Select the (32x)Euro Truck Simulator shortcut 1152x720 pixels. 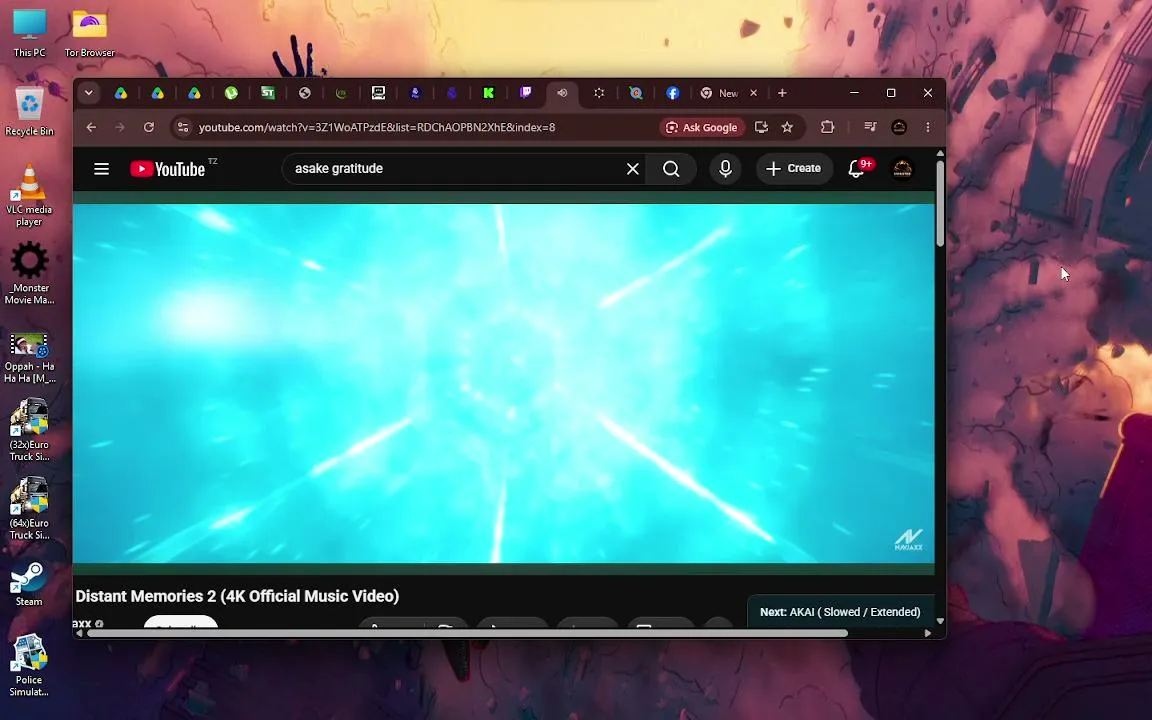pyautogui.click(x=29, y=431)
